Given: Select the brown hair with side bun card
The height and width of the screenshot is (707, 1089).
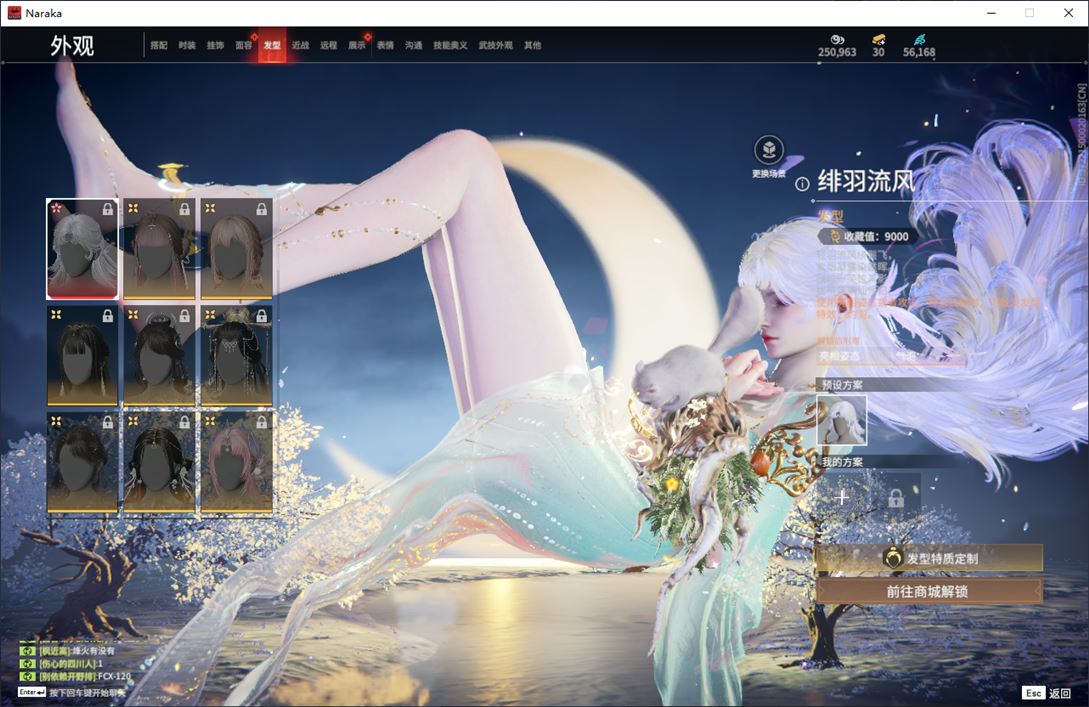Looking at the screenshot, I should coord(159,249).
